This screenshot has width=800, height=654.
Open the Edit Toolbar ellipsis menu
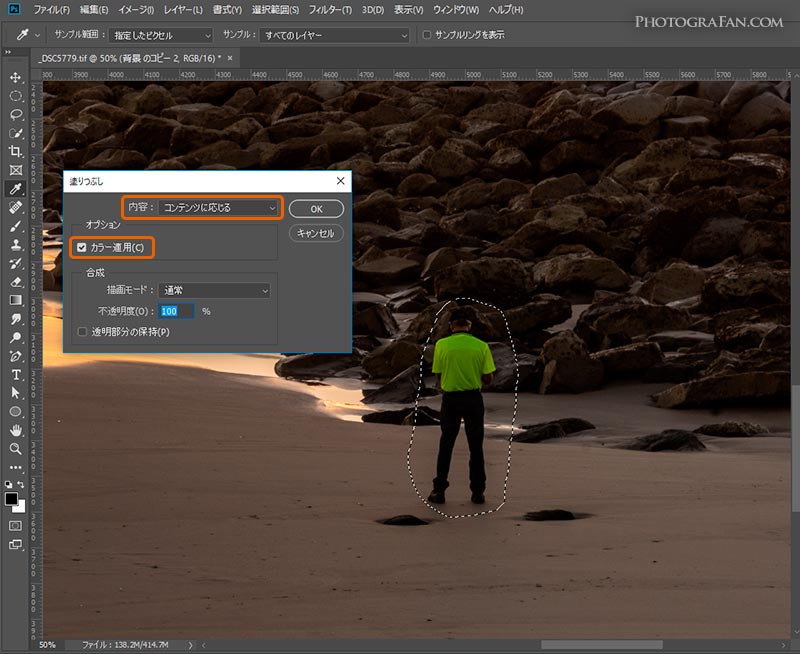16,467
